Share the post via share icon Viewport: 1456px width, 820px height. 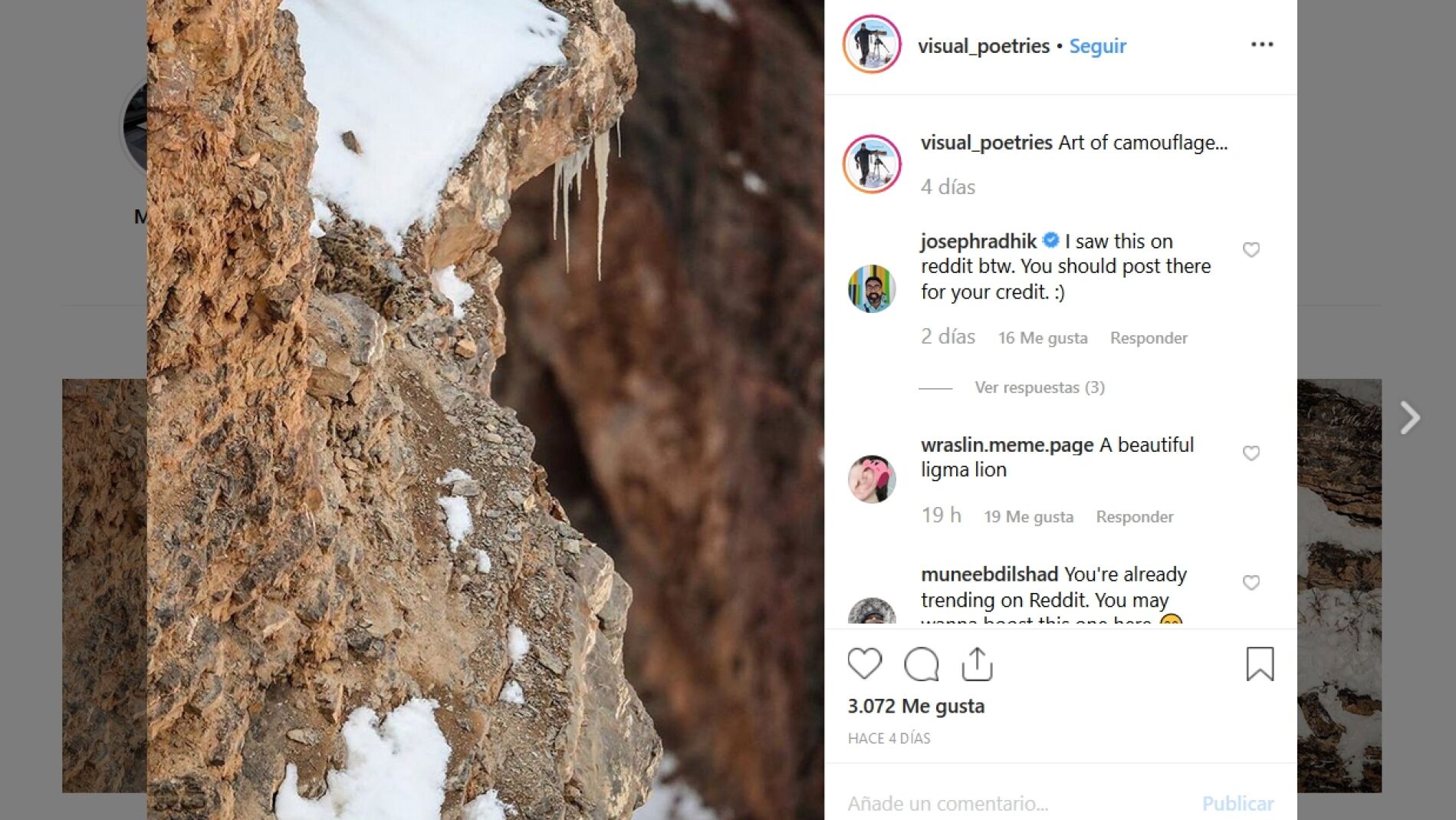[977, 664]
